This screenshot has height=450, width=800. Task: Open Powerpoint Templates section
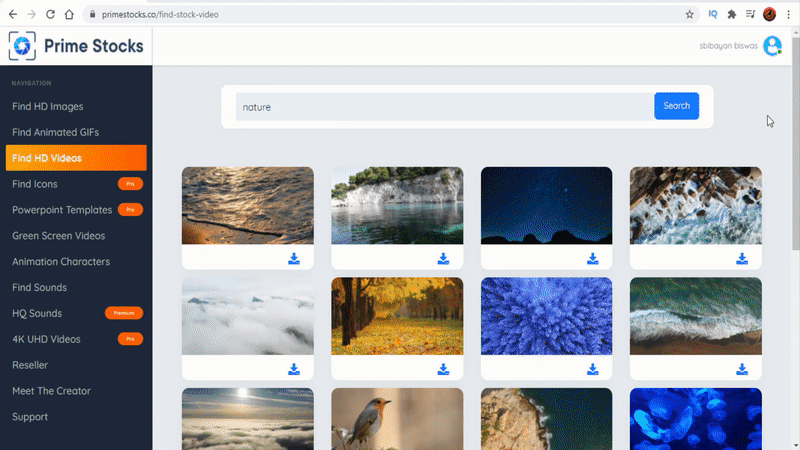(x=60, y=210)
